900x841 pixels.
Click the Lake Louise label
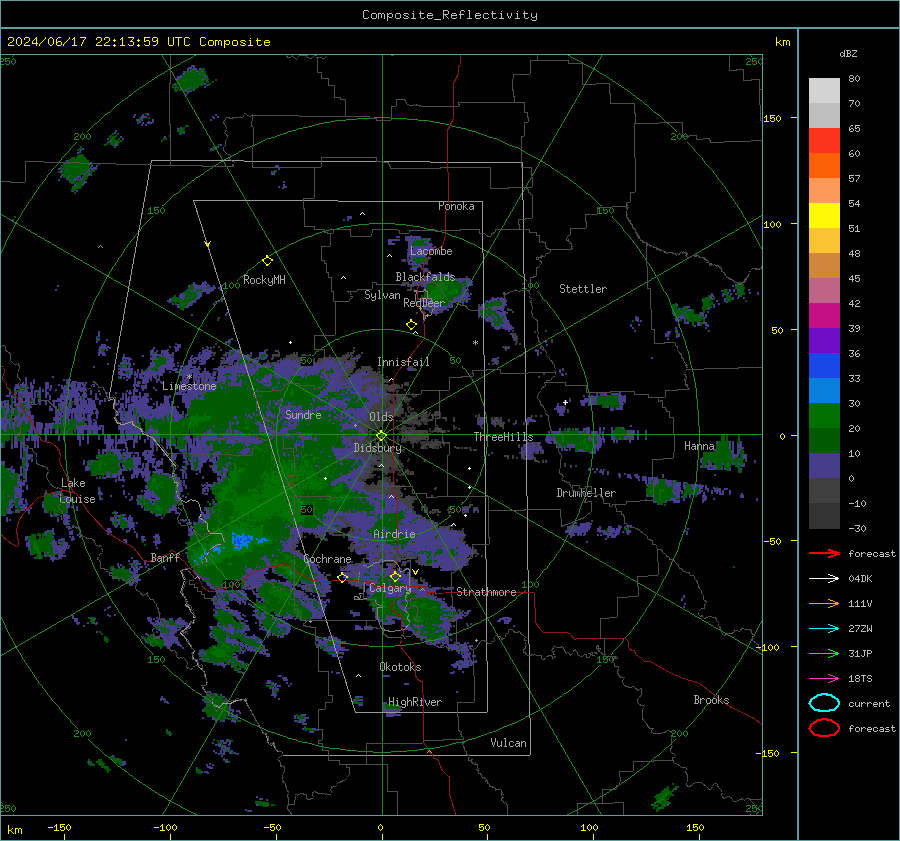point(77,491)
